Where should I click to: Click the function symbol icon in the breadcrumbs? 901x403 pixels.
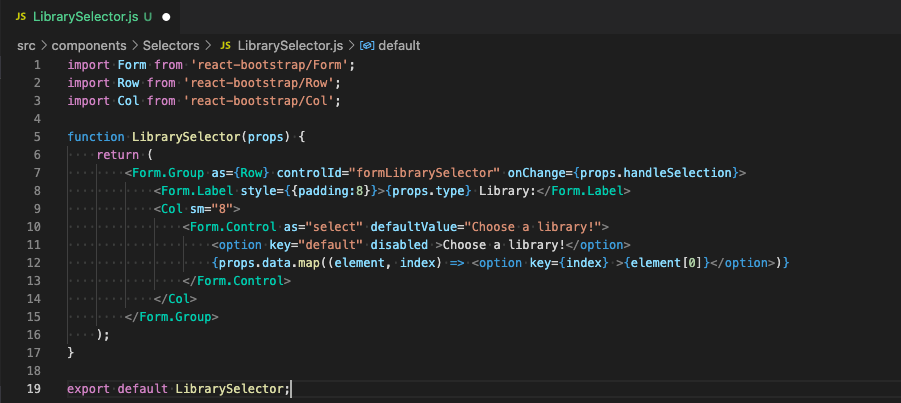point(366,46)
